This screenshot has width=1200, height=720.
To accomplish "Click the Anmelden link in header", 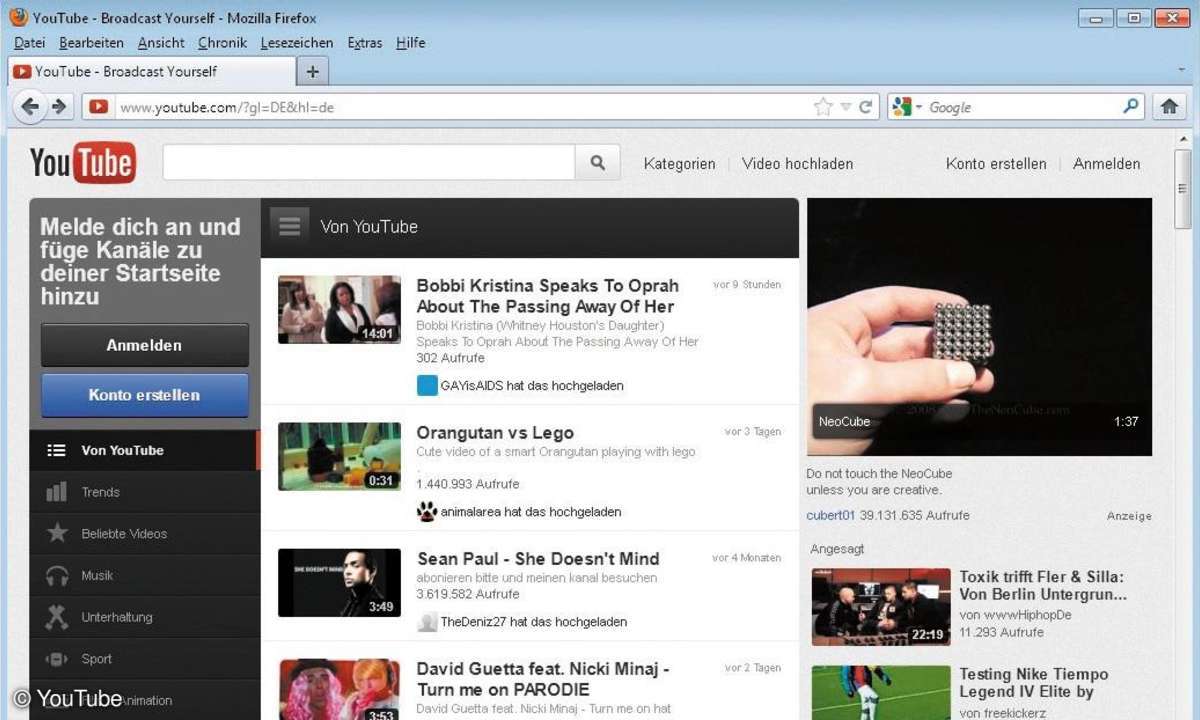I will click(1106, 164).
